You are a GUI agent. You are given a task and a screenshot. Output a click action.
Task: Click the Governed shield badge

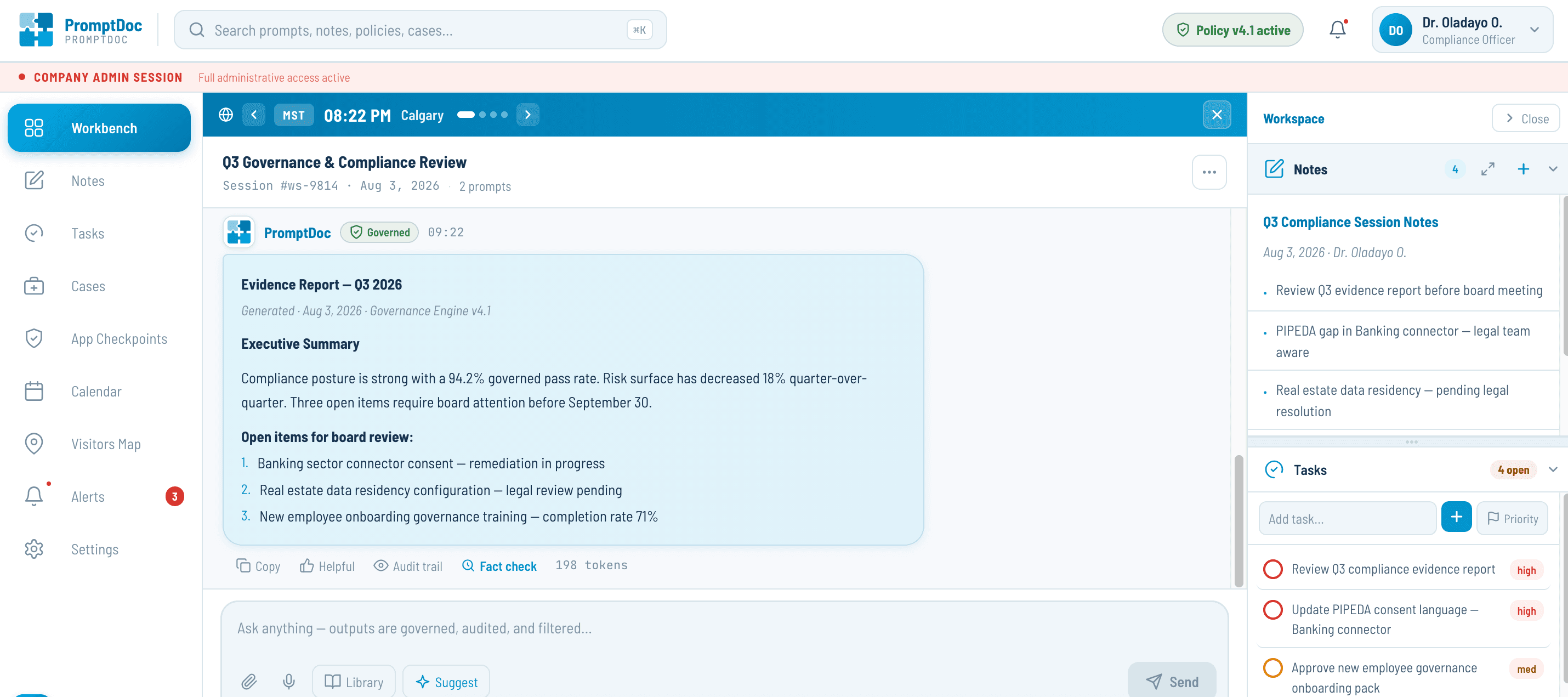(379, 232)
